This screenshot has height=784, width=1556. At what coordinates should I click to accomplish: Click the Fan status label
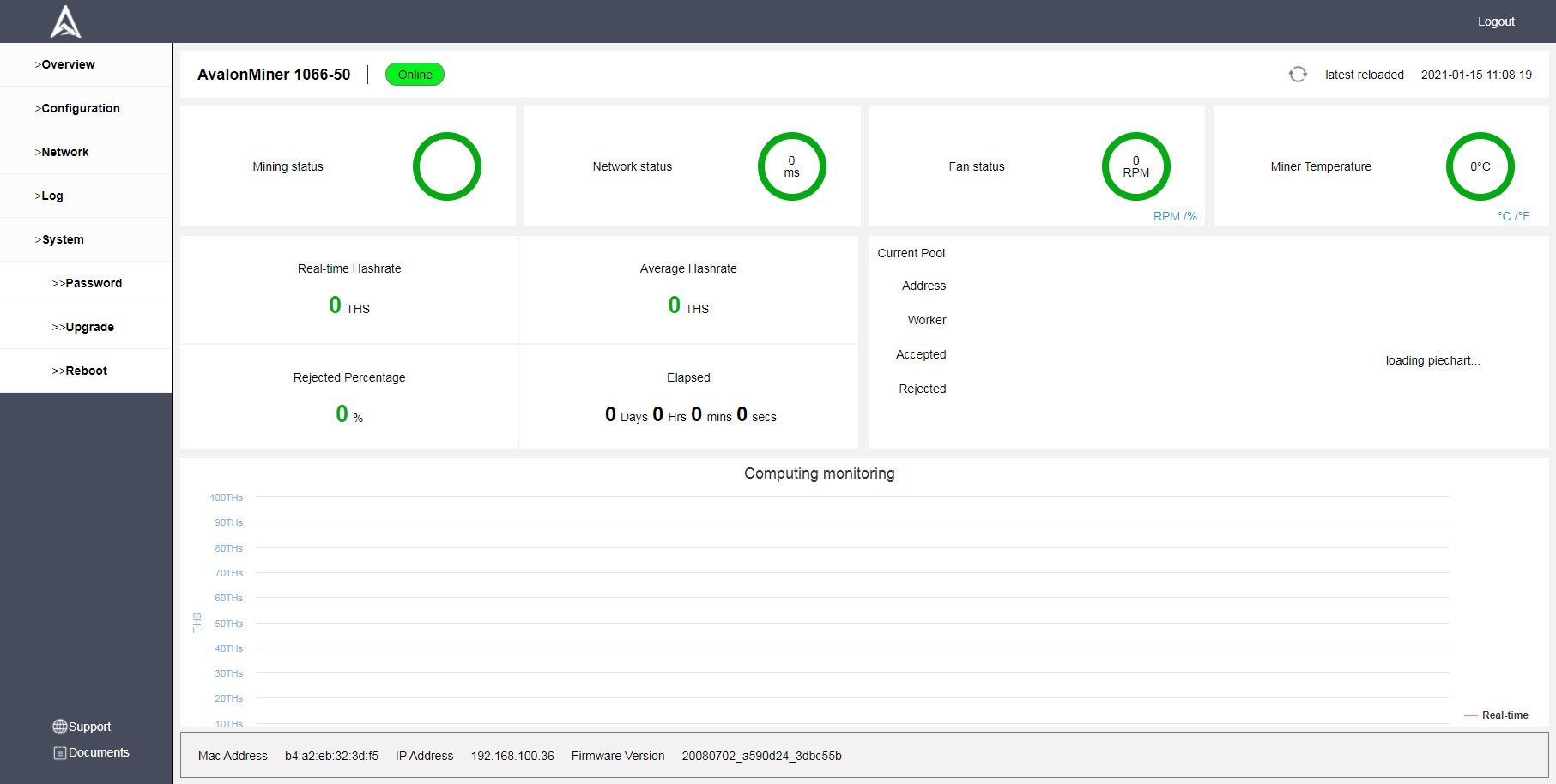point(977,166)
